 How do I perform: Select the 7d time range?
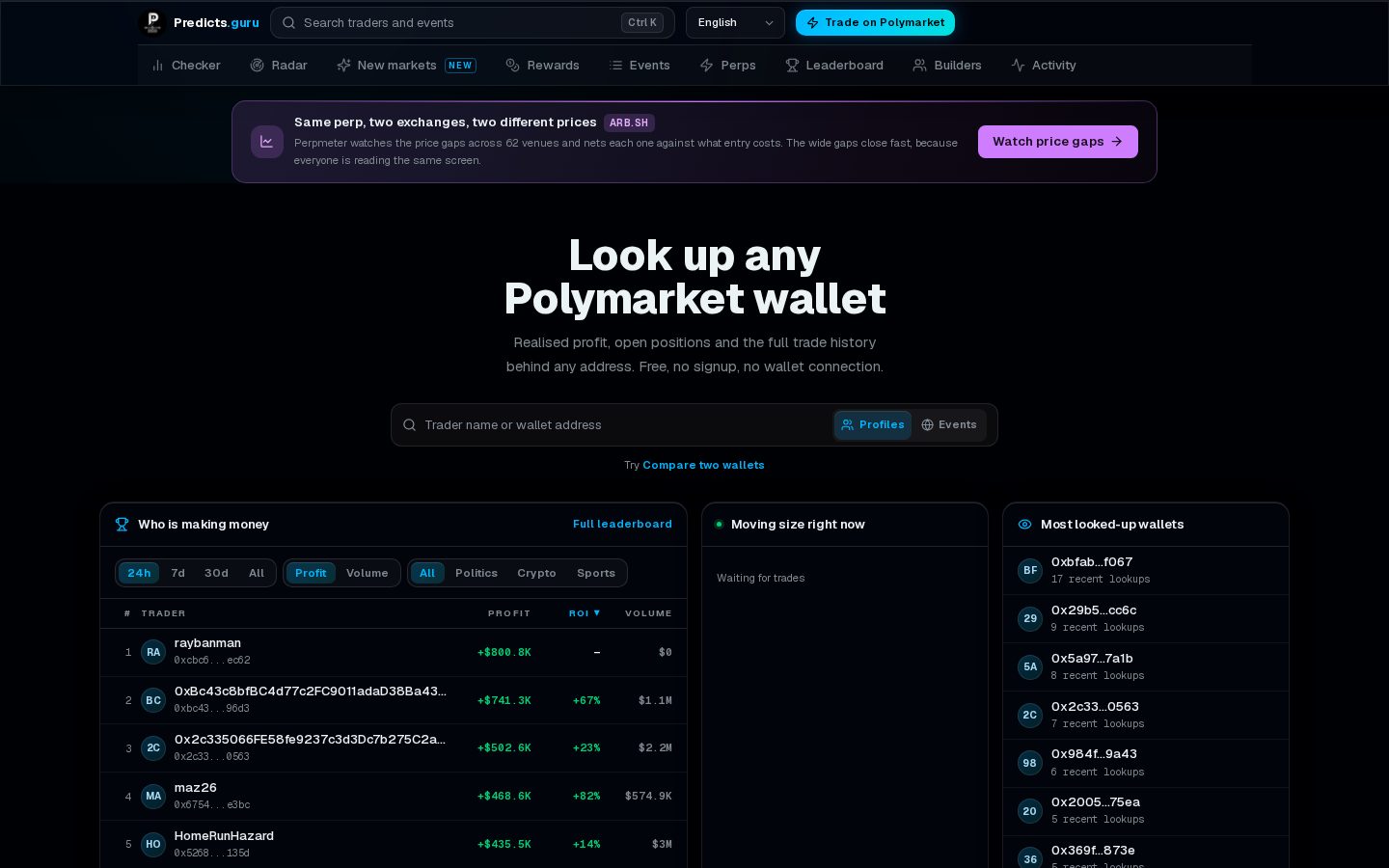178,573
